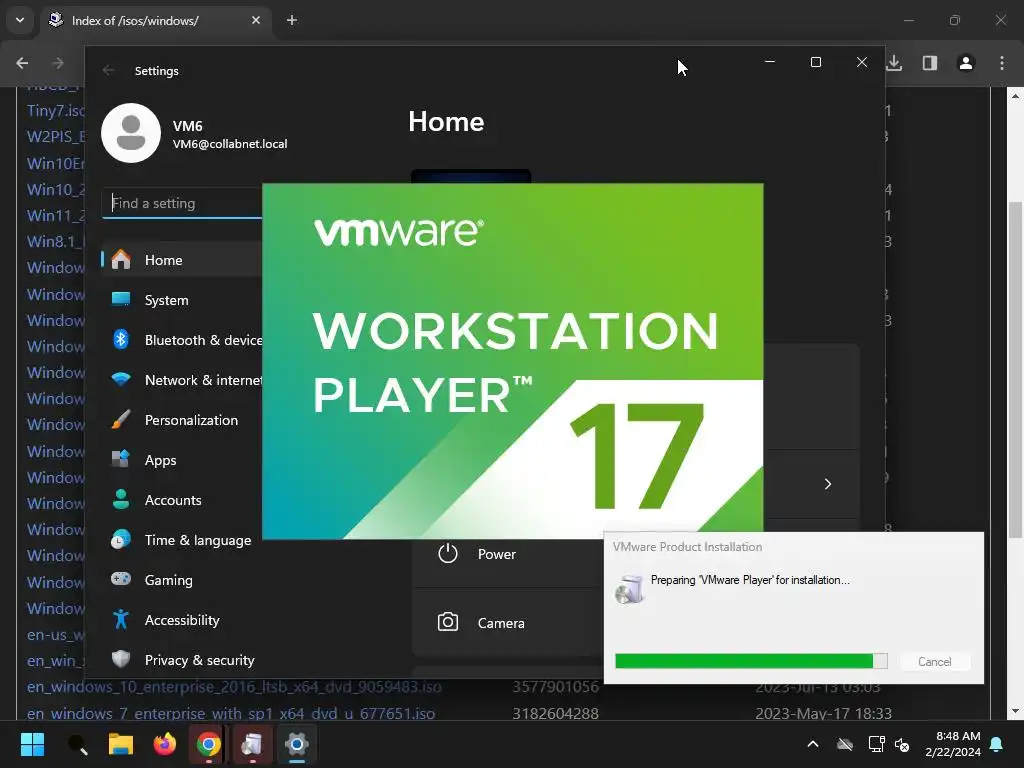Click the Find a setting field

click(182, 203)
